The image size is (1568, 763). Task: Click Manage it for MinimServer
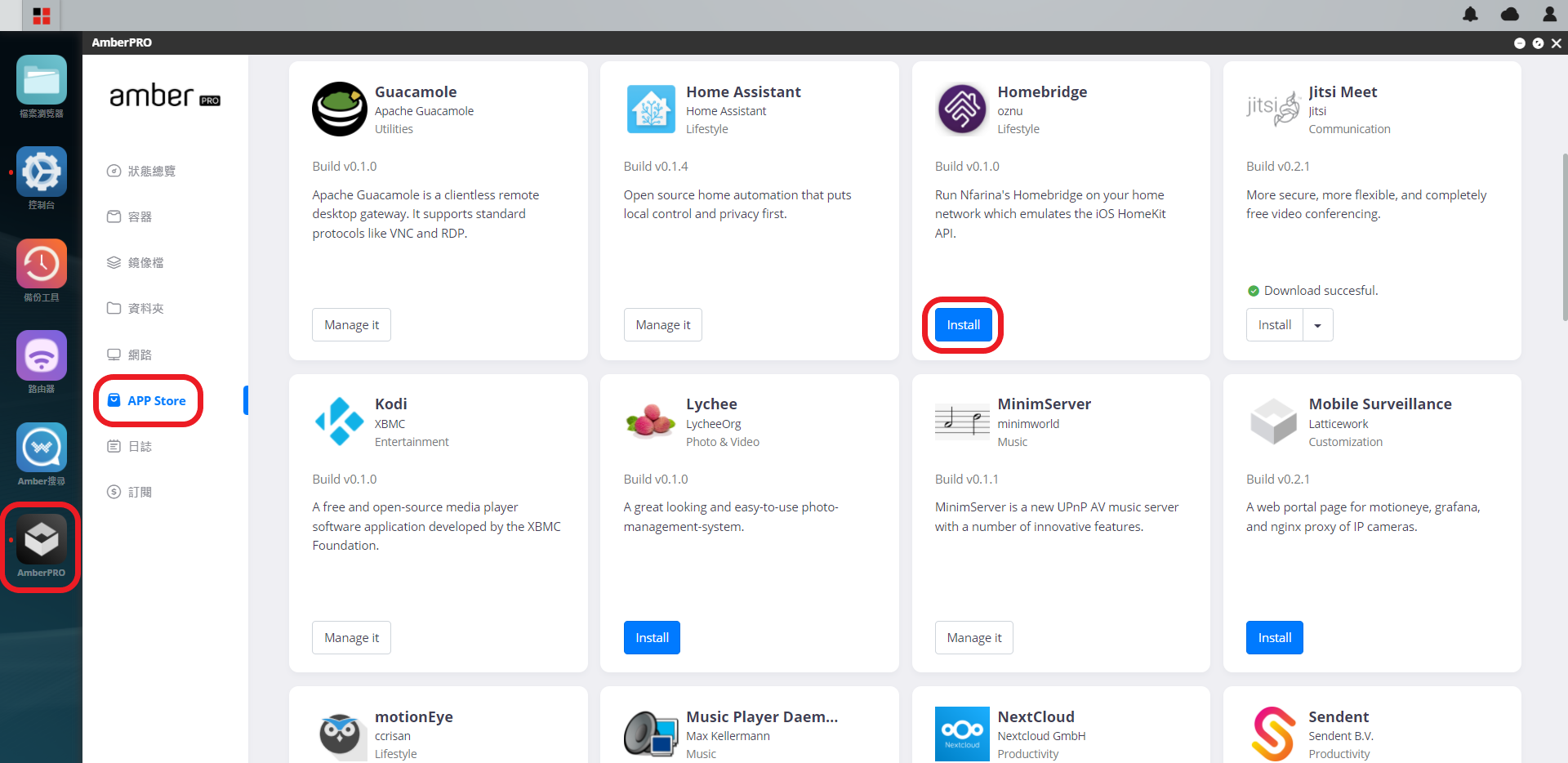(x=974, y=638)
